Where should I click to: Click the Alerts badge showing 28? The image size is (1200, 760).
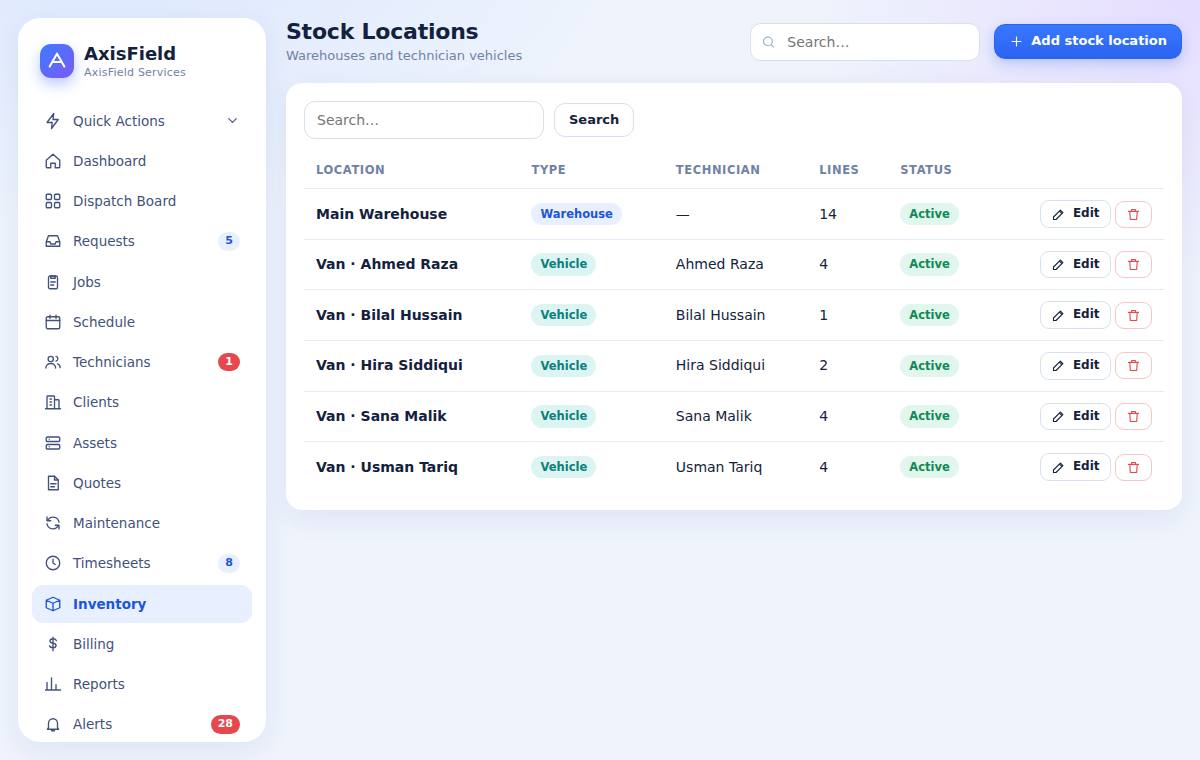pyautogui.click(x=225, y=724)
